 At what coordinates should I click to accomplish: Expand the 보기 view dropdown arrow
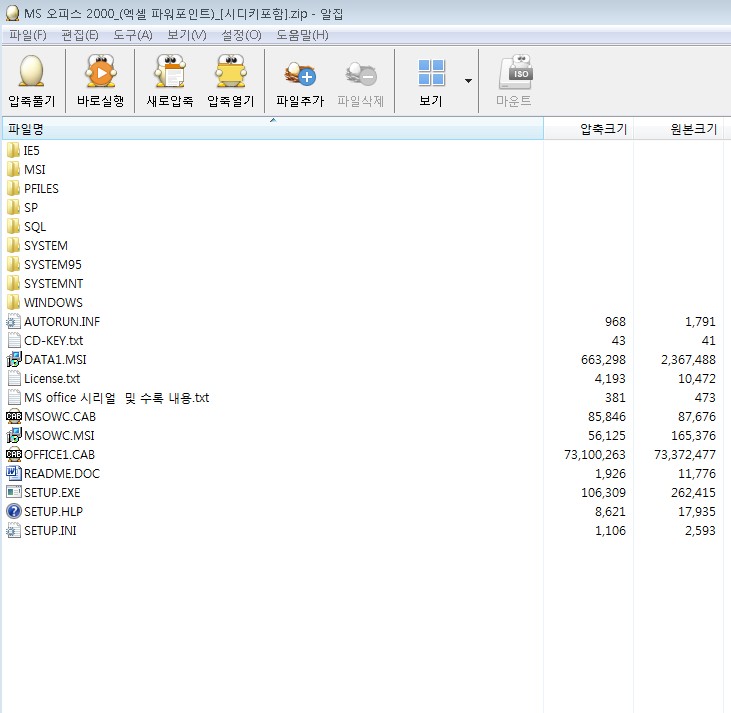(468, 80)
